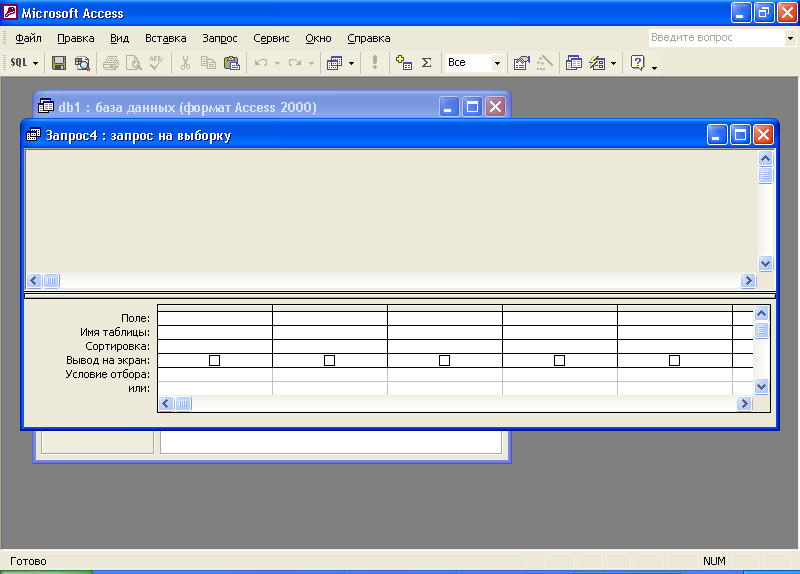Click the Build expression wand icon

(545, 63)
